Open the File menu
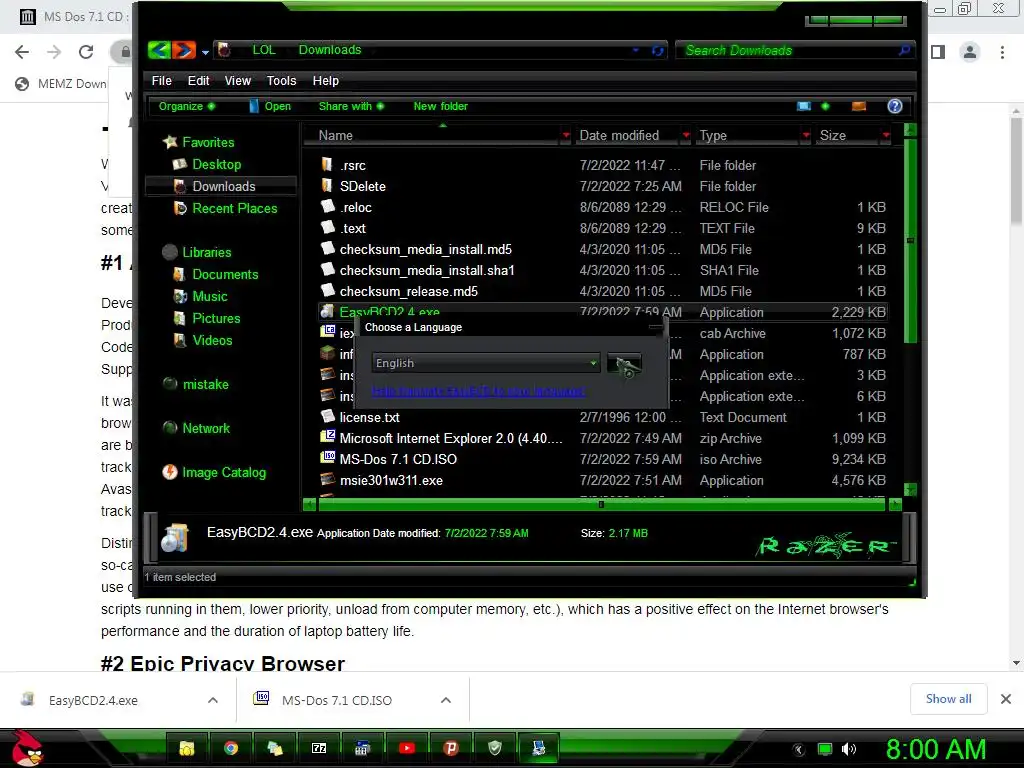1024x768 pixels. (x=161, y=80)
